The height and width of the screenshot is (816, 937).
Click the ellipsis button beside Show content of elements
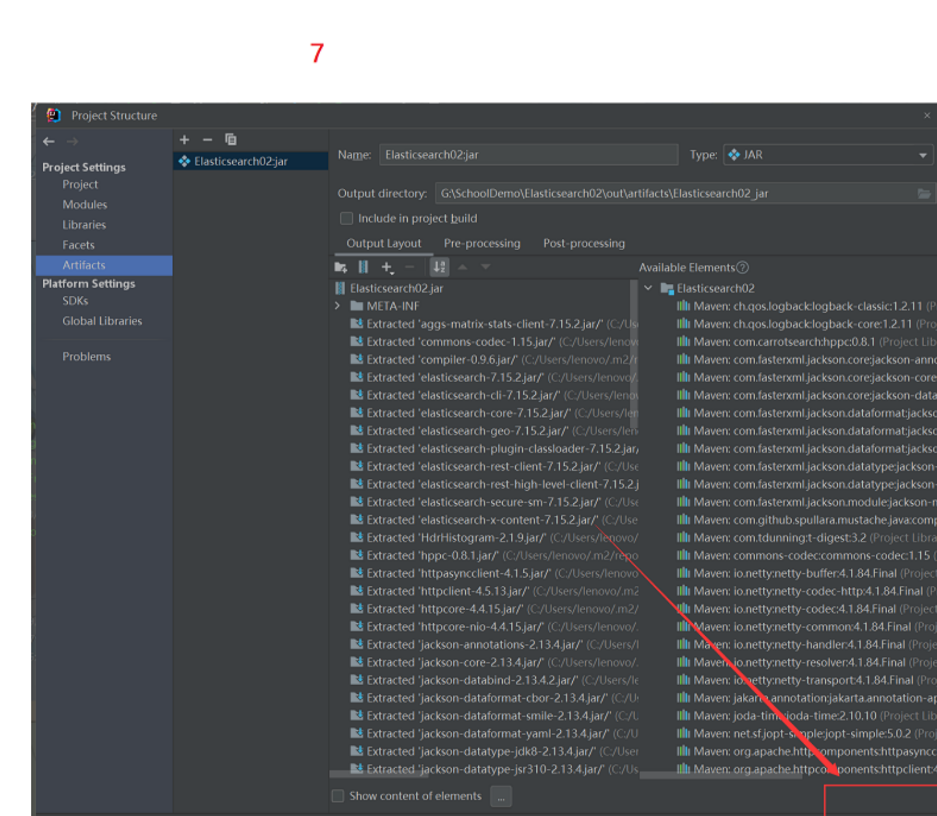pos(501,796)
